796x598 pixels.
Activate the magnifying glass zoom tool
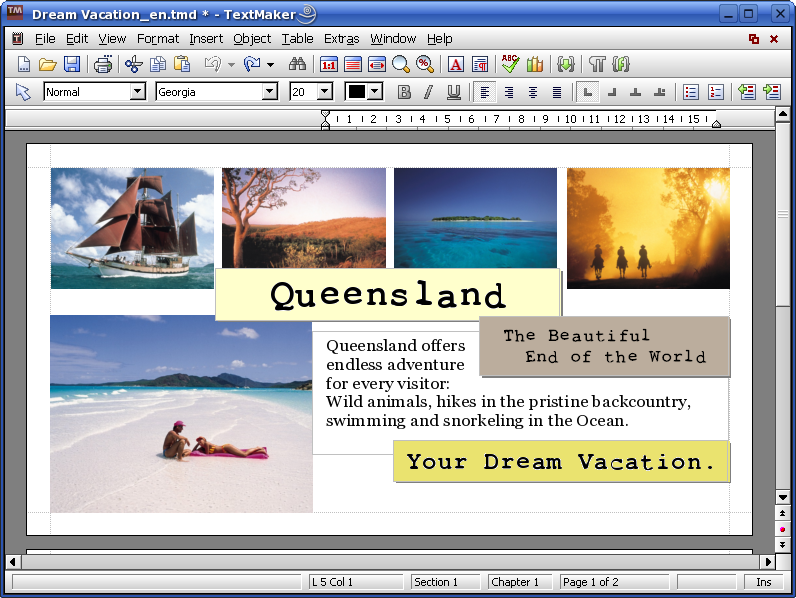click(401, 64)
